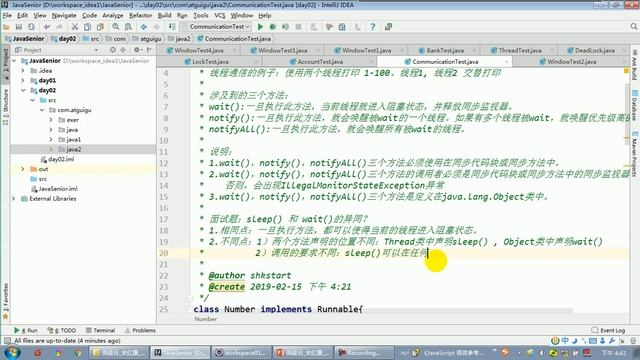Click the Paste icon in toolbar
The image size is (640, 360).
[100, 27]
